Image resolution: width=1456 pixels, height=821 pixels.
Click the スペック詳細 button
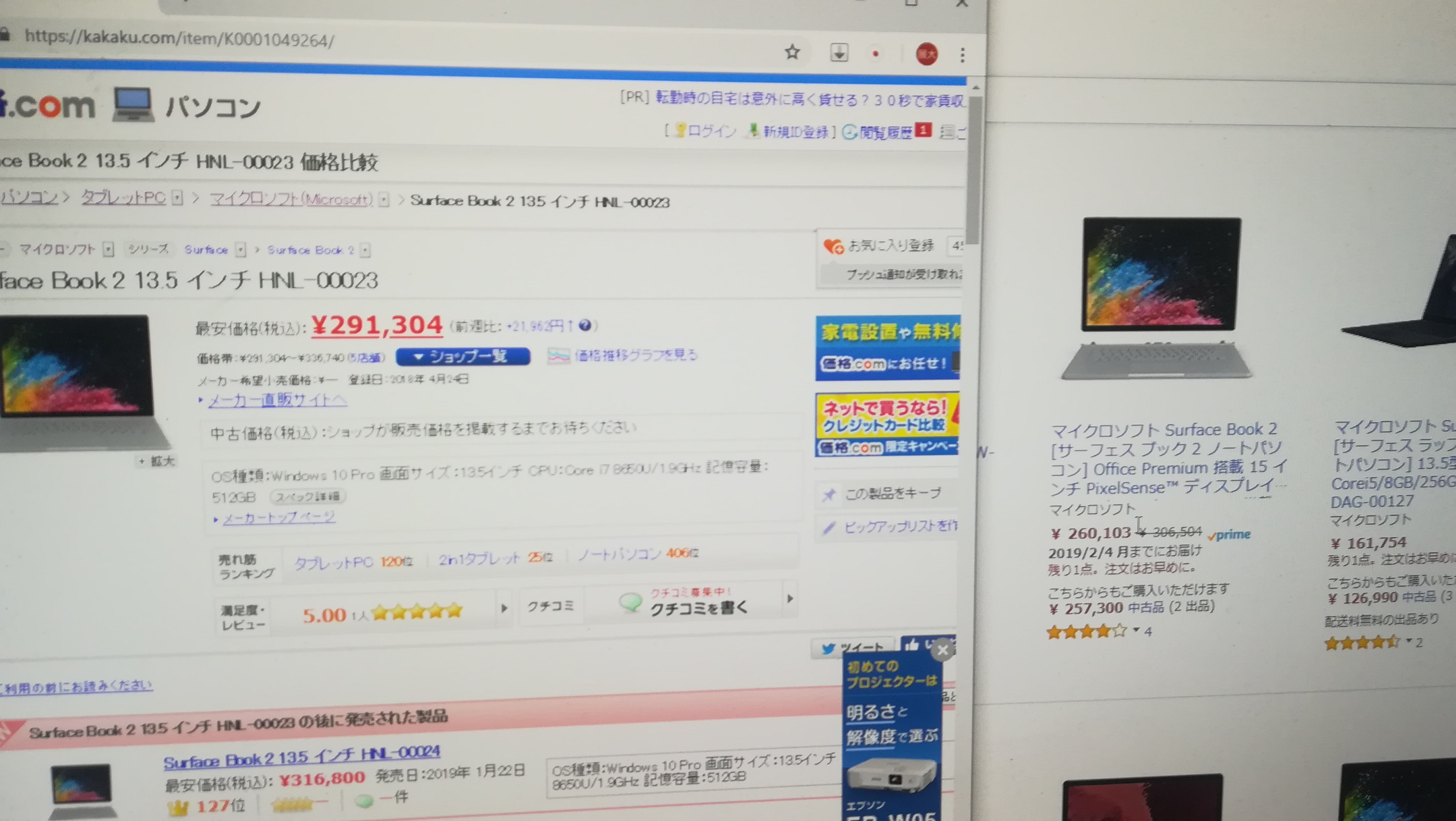tap(308, 497)
